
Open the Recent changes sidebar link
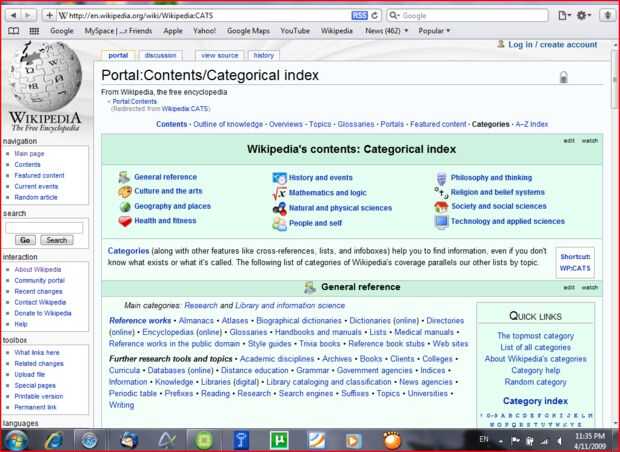pos(38,291)
